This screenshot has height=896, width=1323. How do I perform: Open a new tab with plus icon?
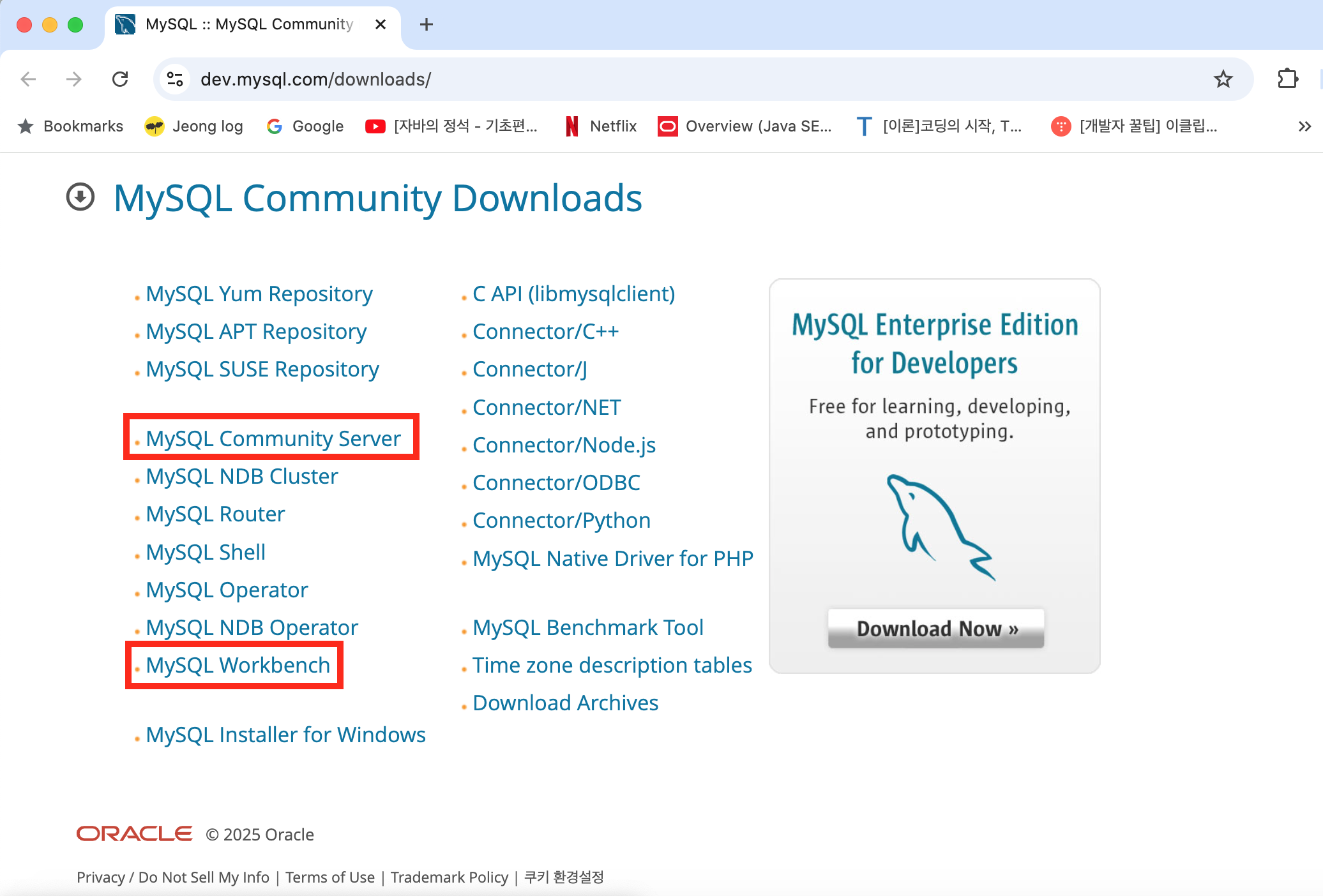pyautogui.click(x=427, y=24)
